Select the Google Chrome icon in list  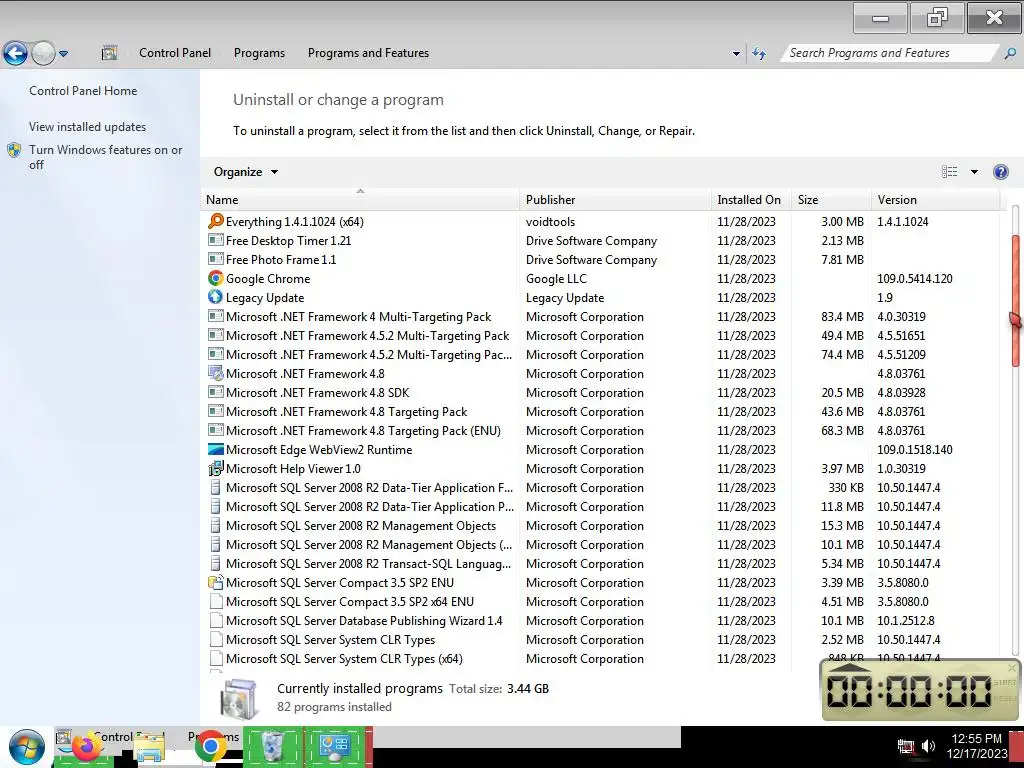[216, 278]
